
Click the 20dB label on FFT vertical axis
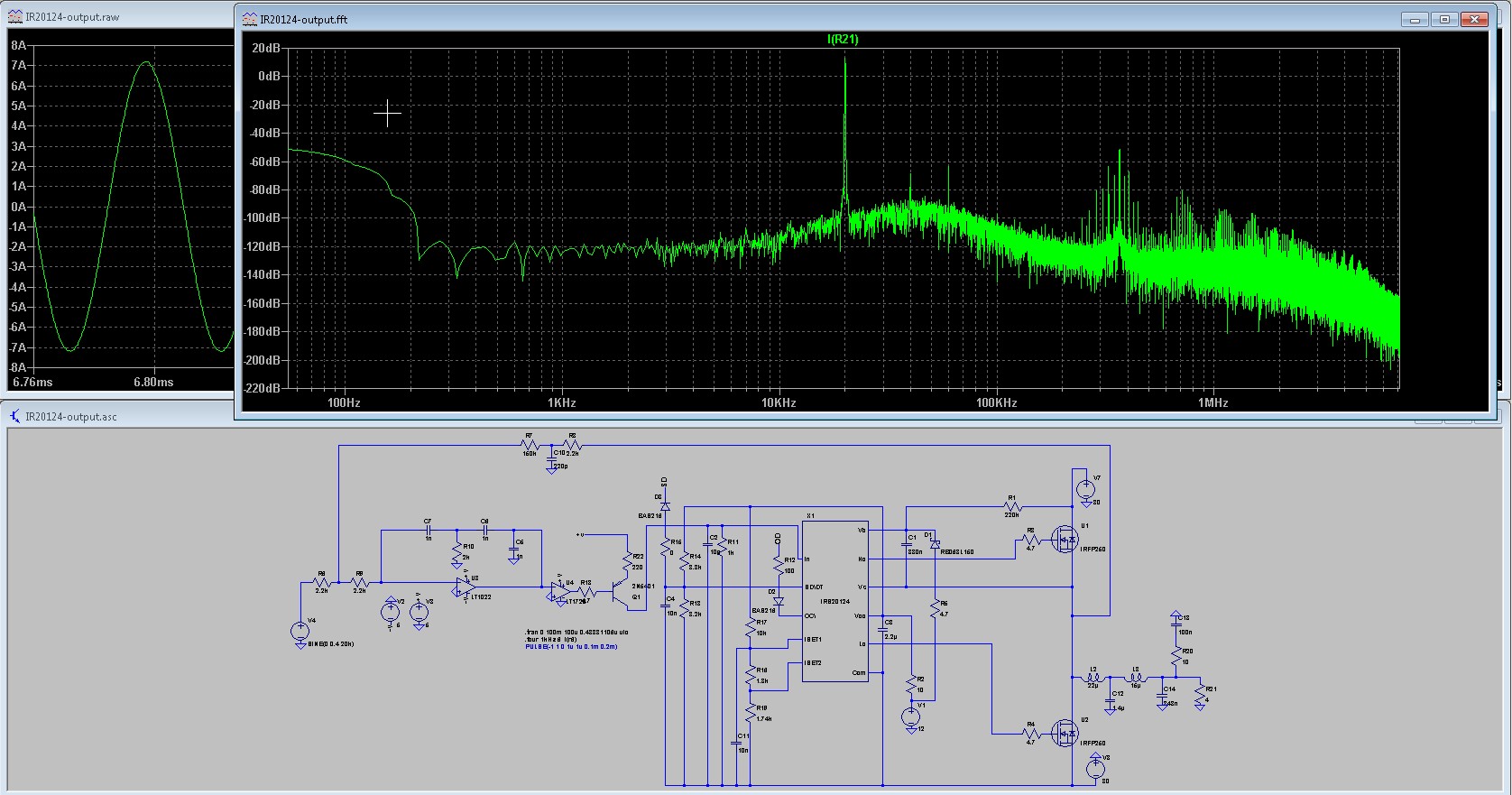(x=266, y=48)
